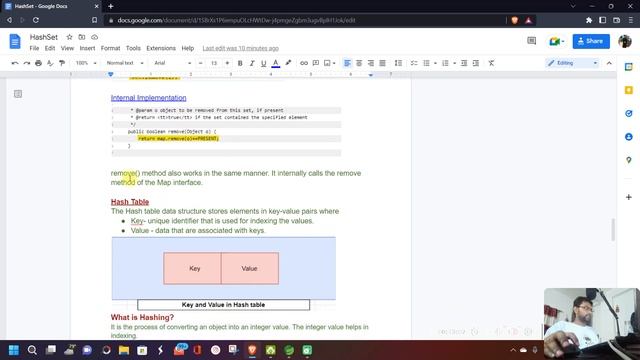Image resolution: width=640 pixels, height=360 pixels.
Task: View cloud save status
Action: tap(94, 37)
